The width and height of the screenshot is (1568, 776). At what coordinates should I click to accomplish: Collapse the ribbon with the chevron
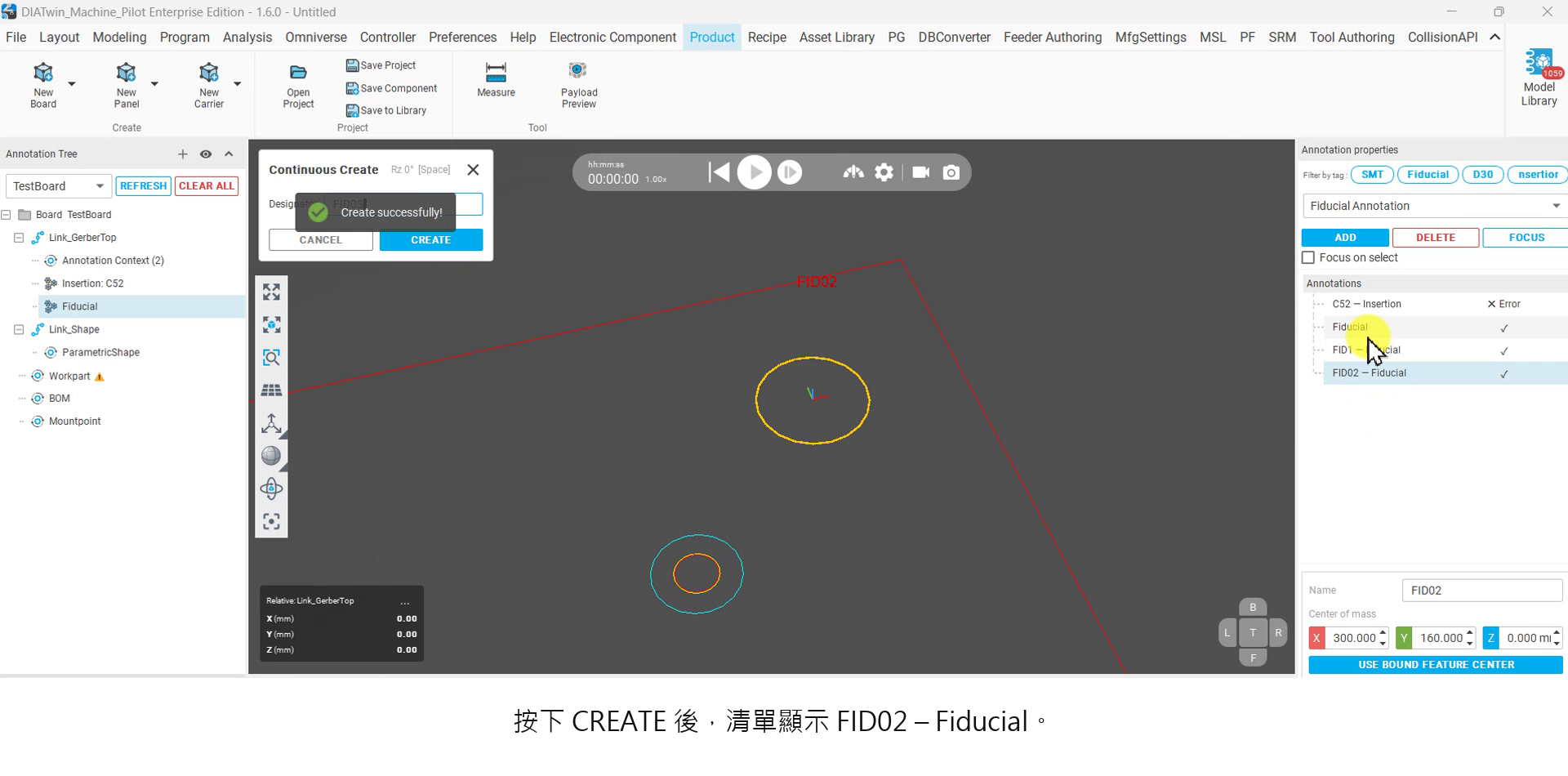point(1494,38)
